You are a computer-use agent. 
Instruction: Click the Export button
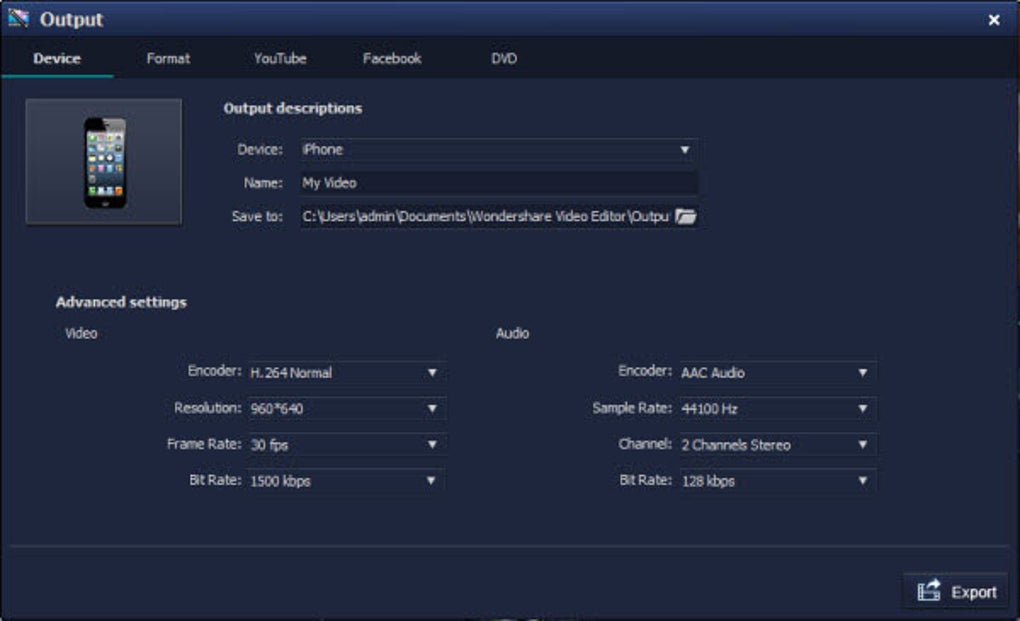tap(956, 591)
